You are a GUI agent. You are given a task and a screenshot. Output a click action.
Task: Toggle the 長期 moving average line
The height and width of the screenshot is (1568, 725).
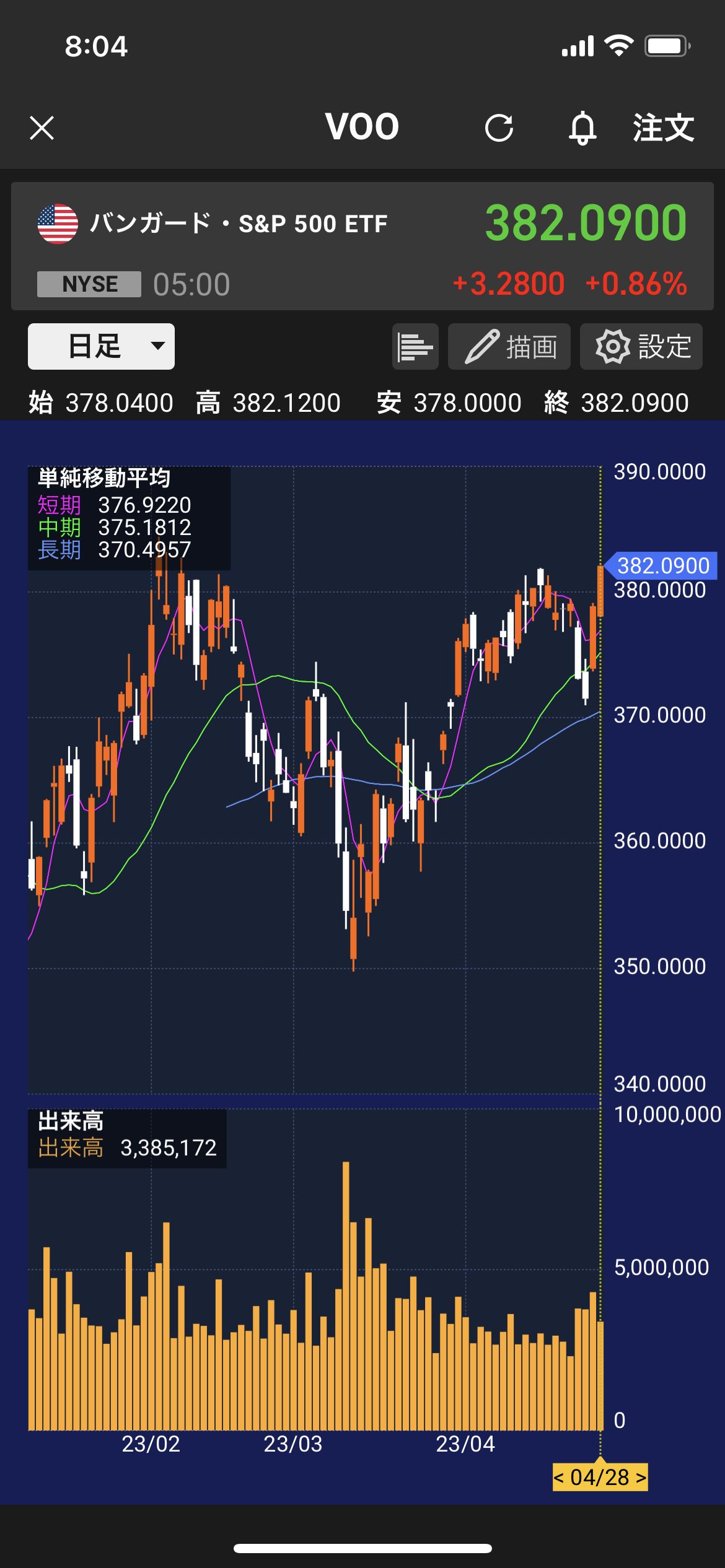(x=59, y=550)
